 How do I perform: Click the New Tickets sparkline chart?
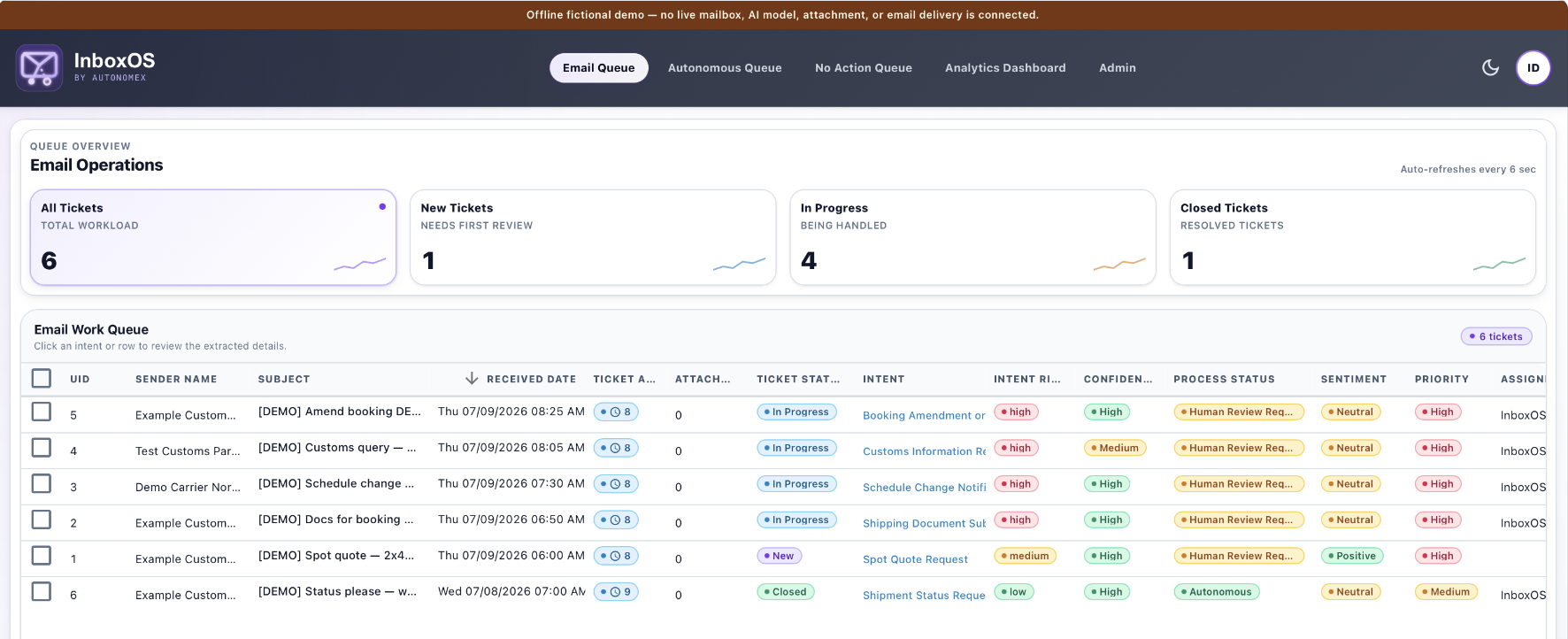coord(739,264)
